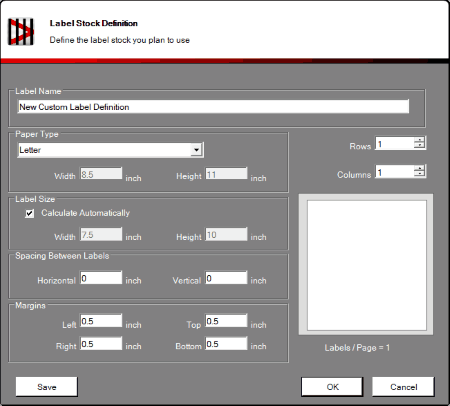Click the Save button
The image size is (450, 406).
[x=47, y=387]
